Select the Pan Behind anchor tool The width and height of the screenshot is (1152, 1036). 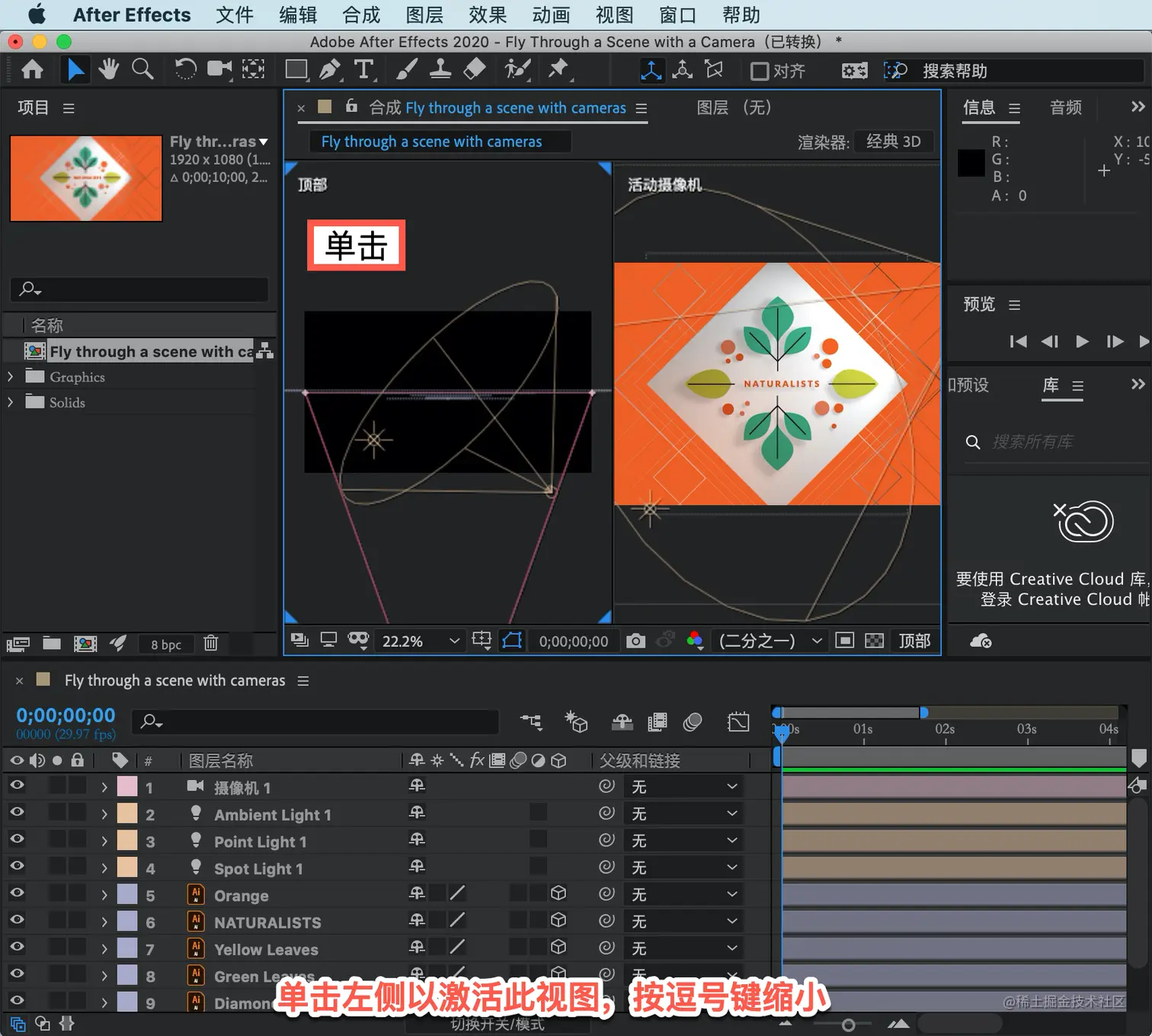pos(254,70)
